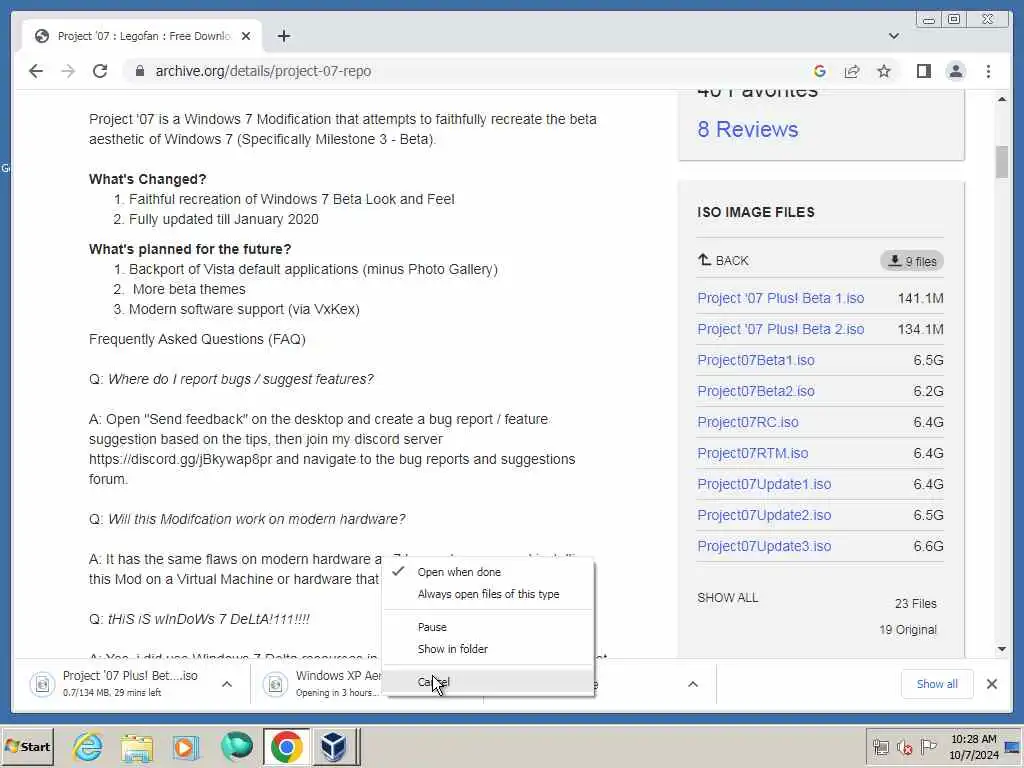Screen dimensions: 1024x768
Task: Download Project07Beta2.iso
Action: point(756,391)
